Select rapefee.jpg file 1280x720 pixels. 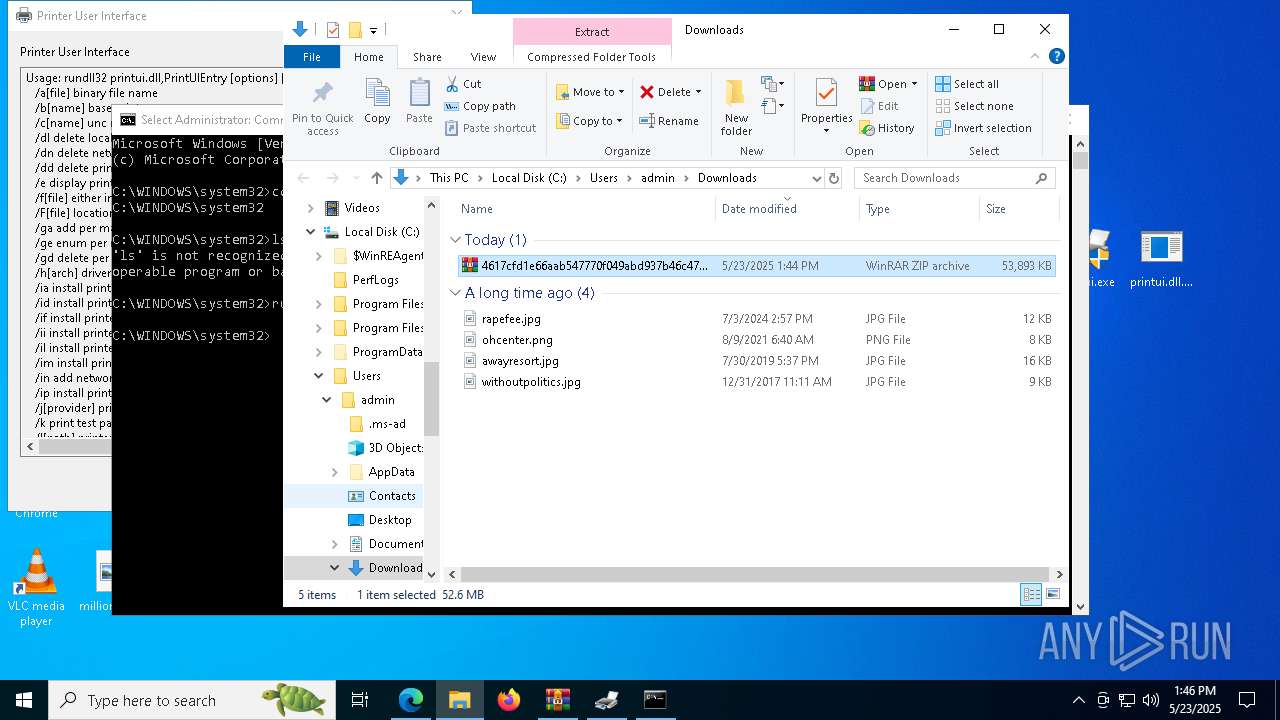tap(510, 319)
